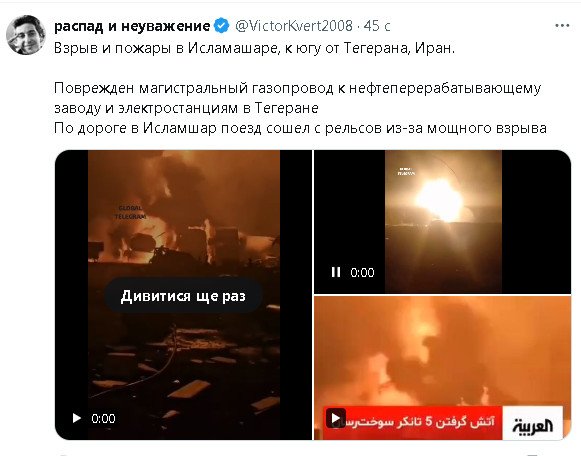Click the '45 с' tweet timestamp

(377, 26)
